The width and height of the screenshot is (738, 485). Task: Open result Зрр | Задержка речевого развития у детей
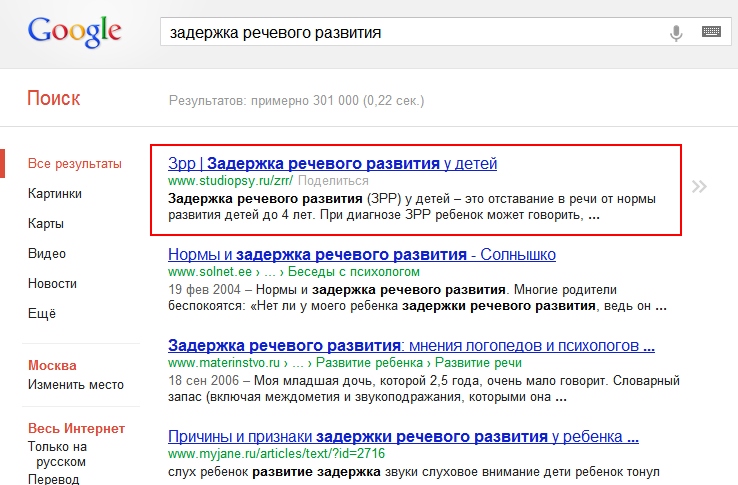pos(332,163)
